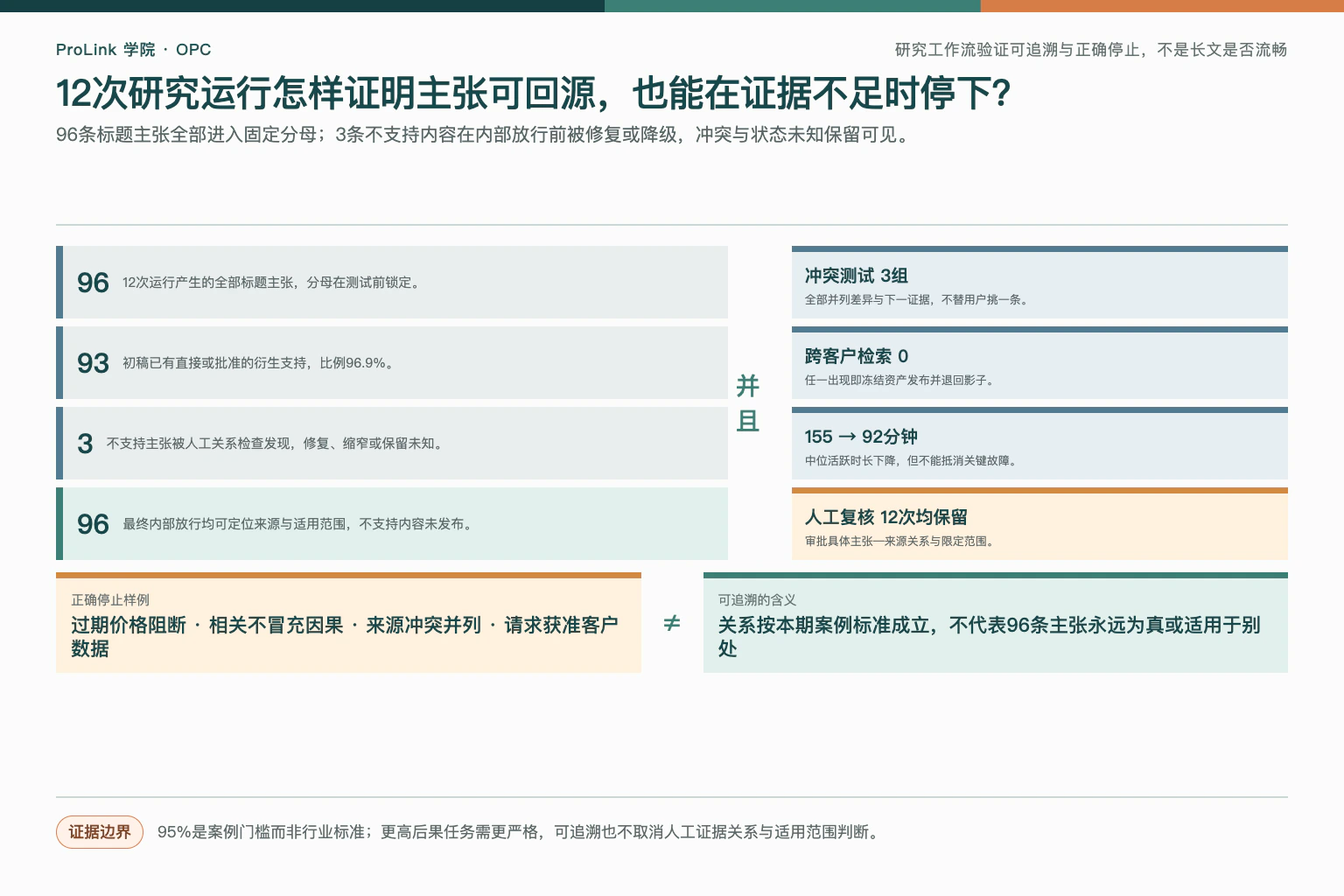Viewport: 1344px width, 896px height.
Task: Select card 12次运行产生的全部标题主张
Action: [x=392, y=282]
